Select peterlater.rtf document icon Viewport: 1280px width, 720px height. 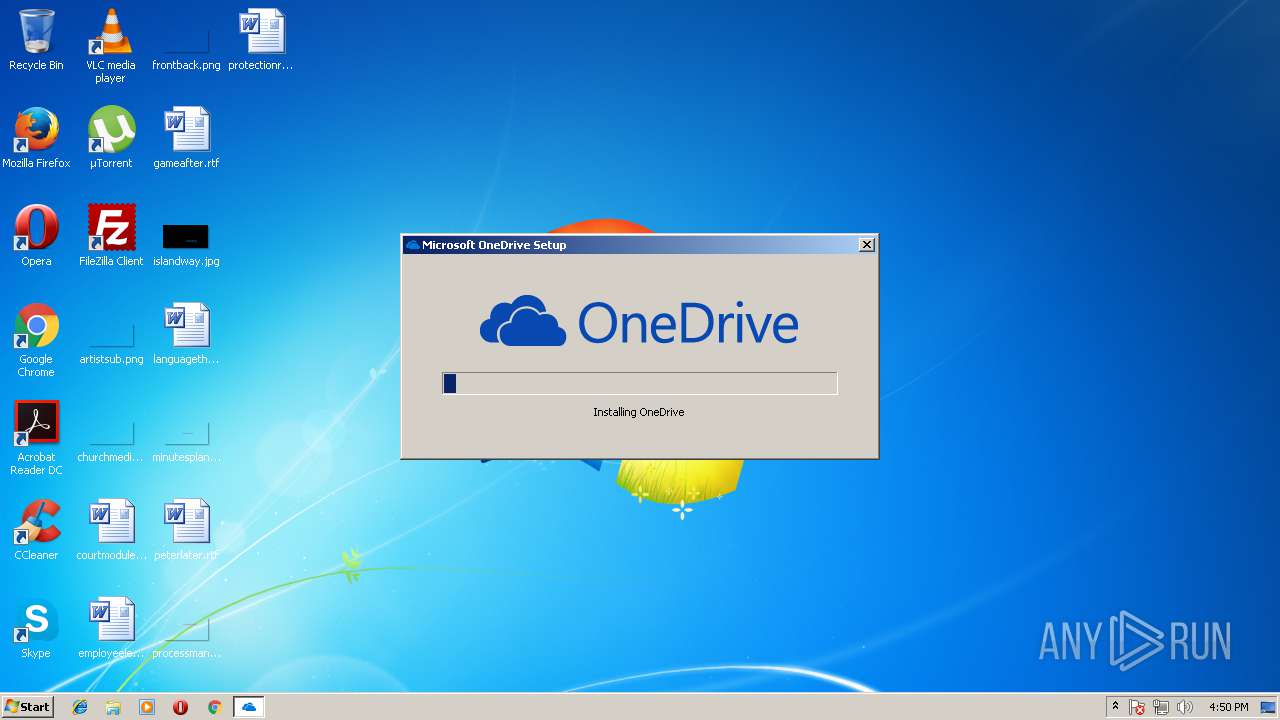(186, 530)
